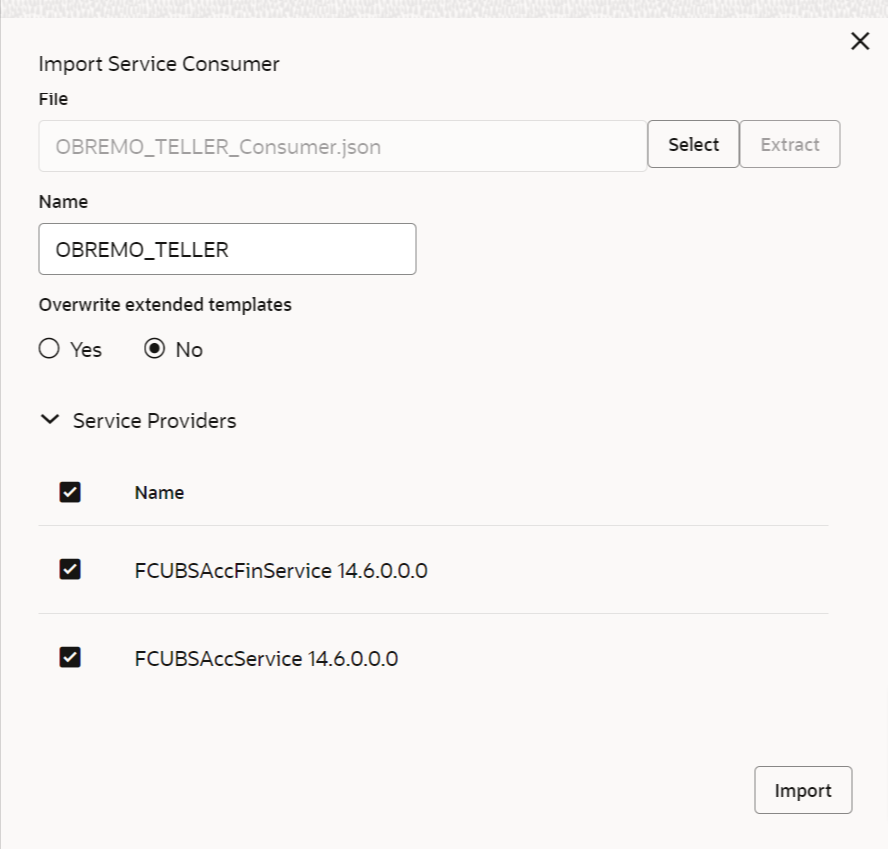Select the FCUBSAccFinService 14.6.0.0.0 row text

coord(281,571)
